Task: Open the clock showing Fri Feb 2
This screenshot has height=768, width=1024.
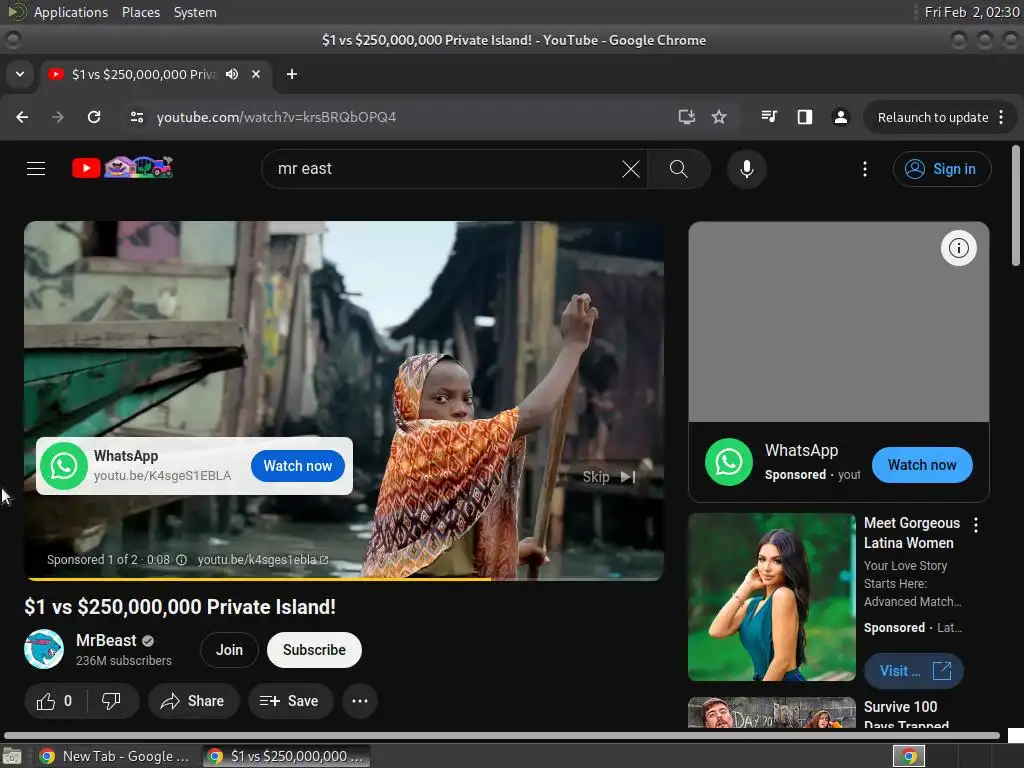Action: (x=972, y=12)
